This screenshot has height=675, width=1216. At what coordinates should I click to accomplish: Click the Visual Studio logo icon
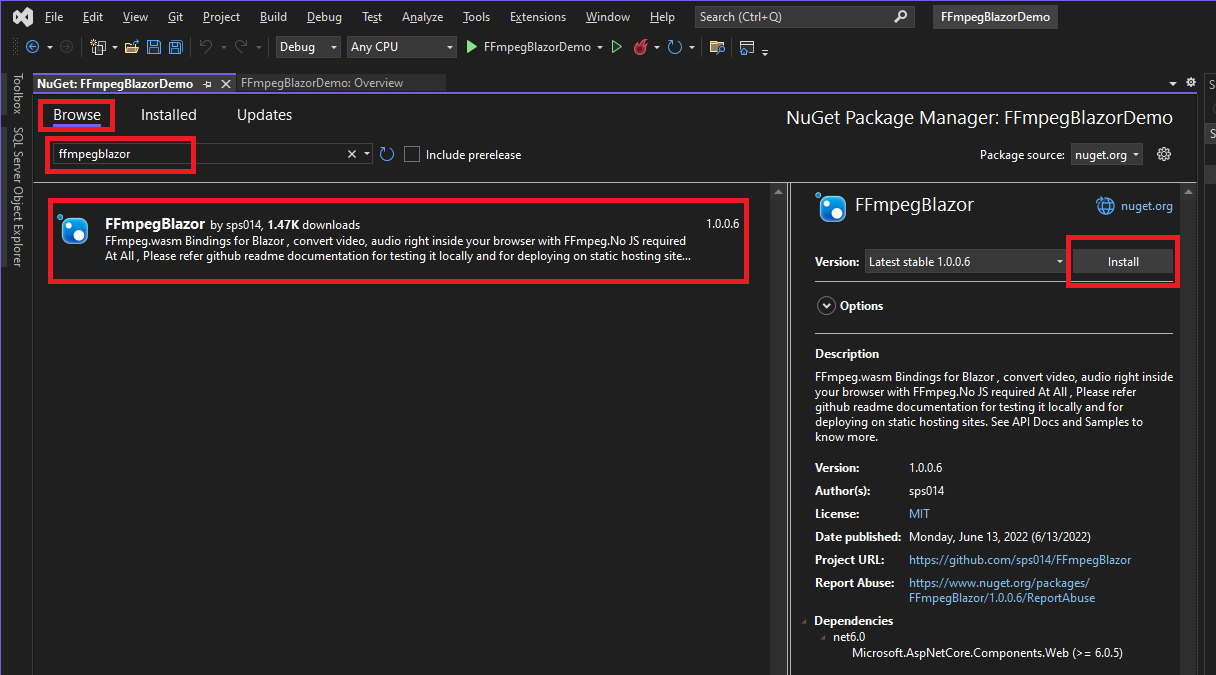click(22, 17)
